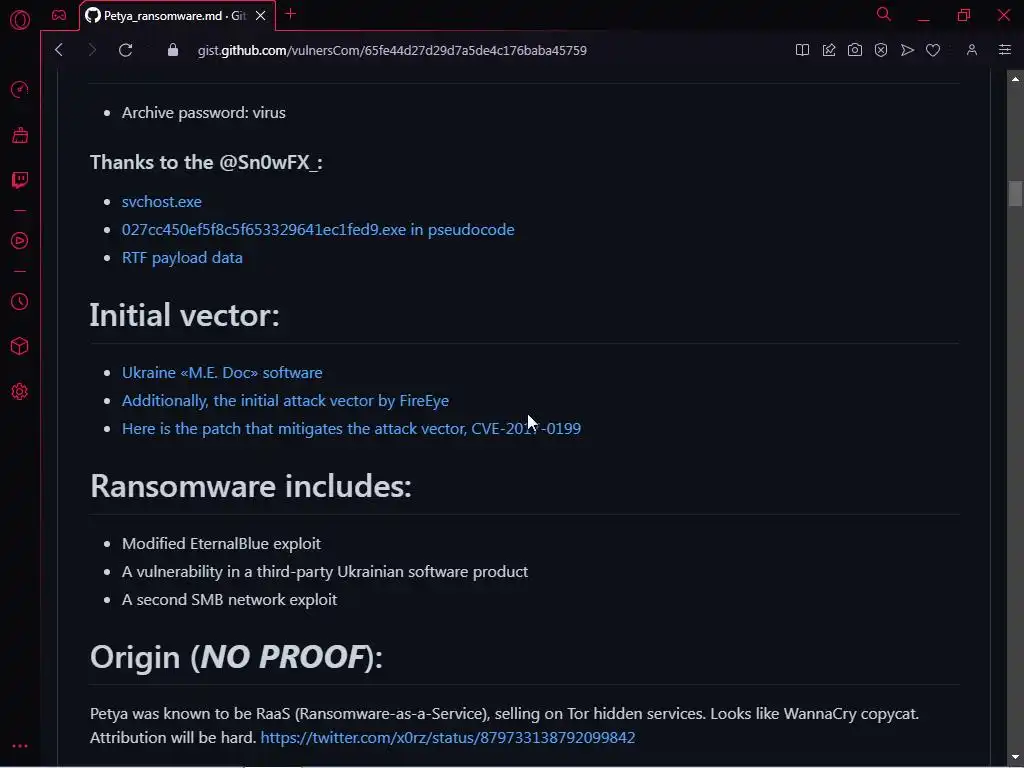Open GX Cleaner in sidebar
The height and width of the screenshot is (768, 1024).
tap(20, 135)
